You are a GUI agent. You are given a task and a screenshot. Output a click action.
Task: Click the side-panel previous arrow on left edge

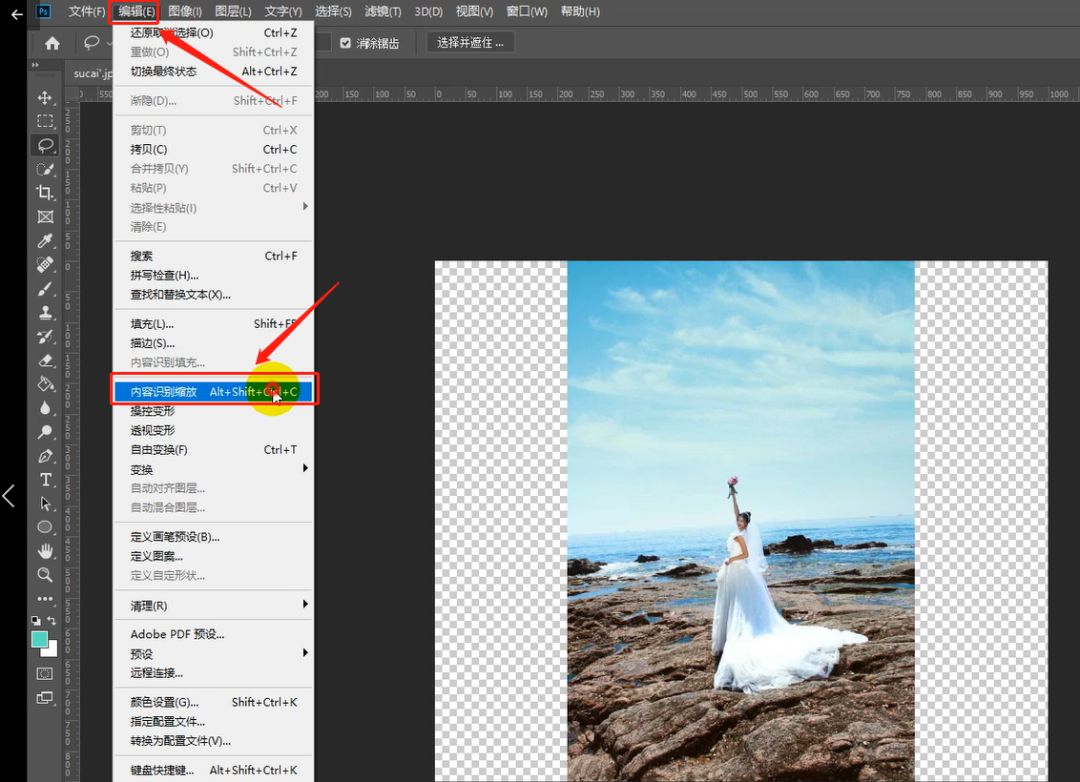tap(9, 495)
